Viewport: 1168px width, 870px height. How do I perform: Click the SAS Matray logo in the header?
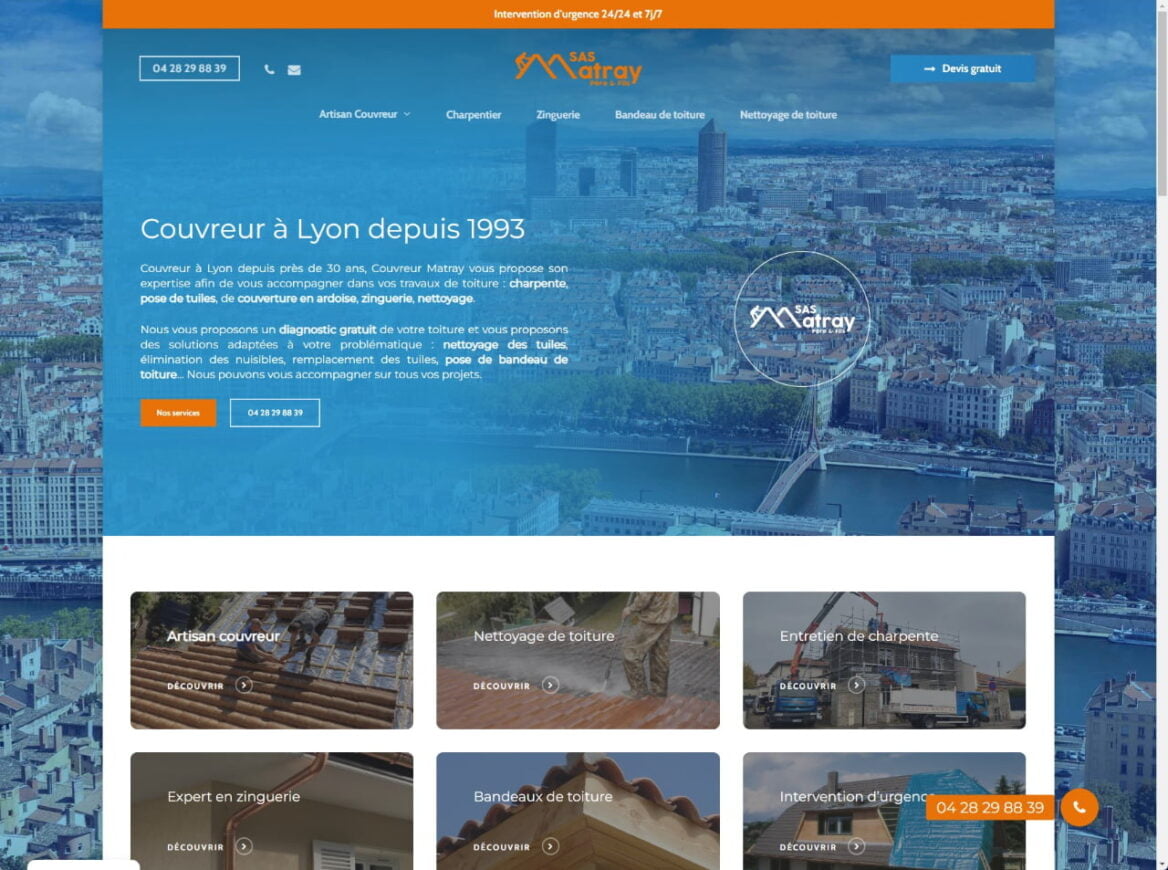578,67
